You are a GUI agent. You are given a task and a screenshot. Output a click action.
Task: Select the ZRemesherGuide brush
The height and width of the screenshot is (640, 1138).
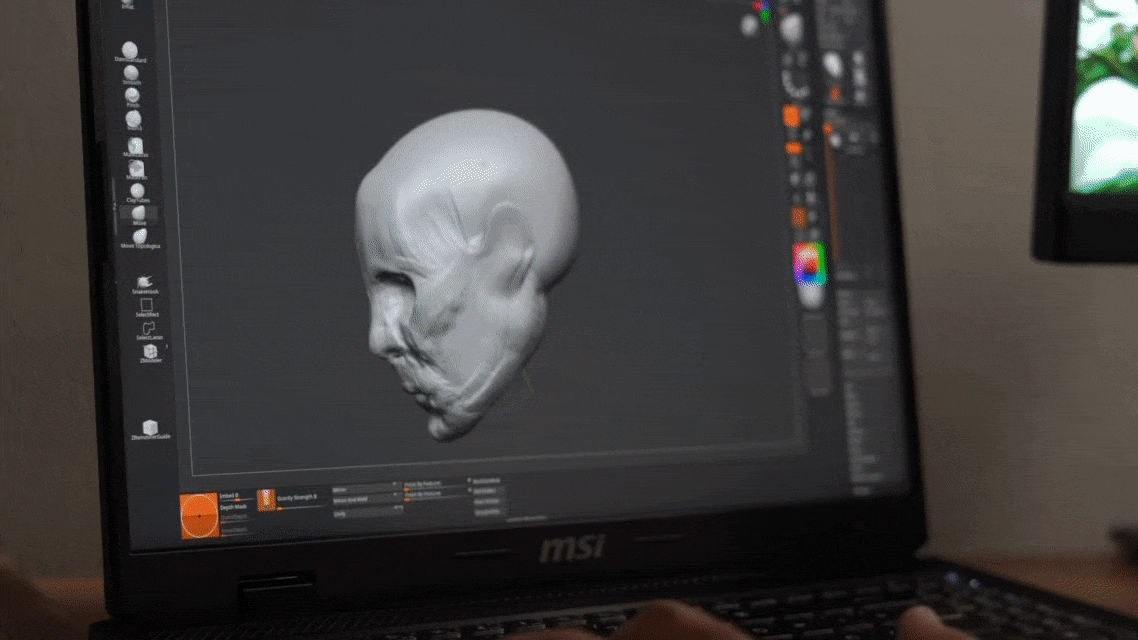[150, 430]
